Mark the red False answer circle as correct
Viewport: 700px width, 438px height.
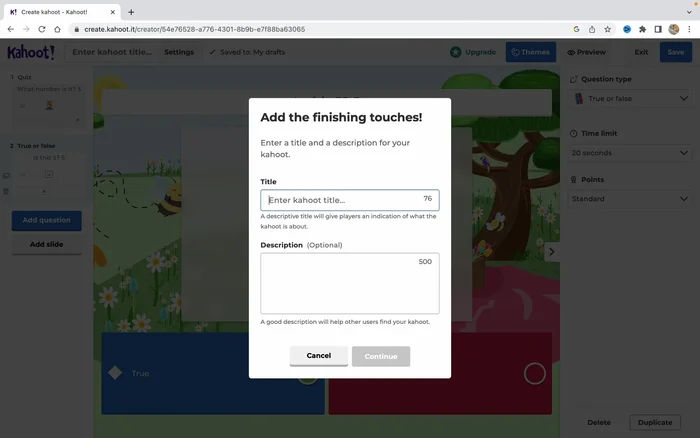pyautogui.click(x=534, y=373)
